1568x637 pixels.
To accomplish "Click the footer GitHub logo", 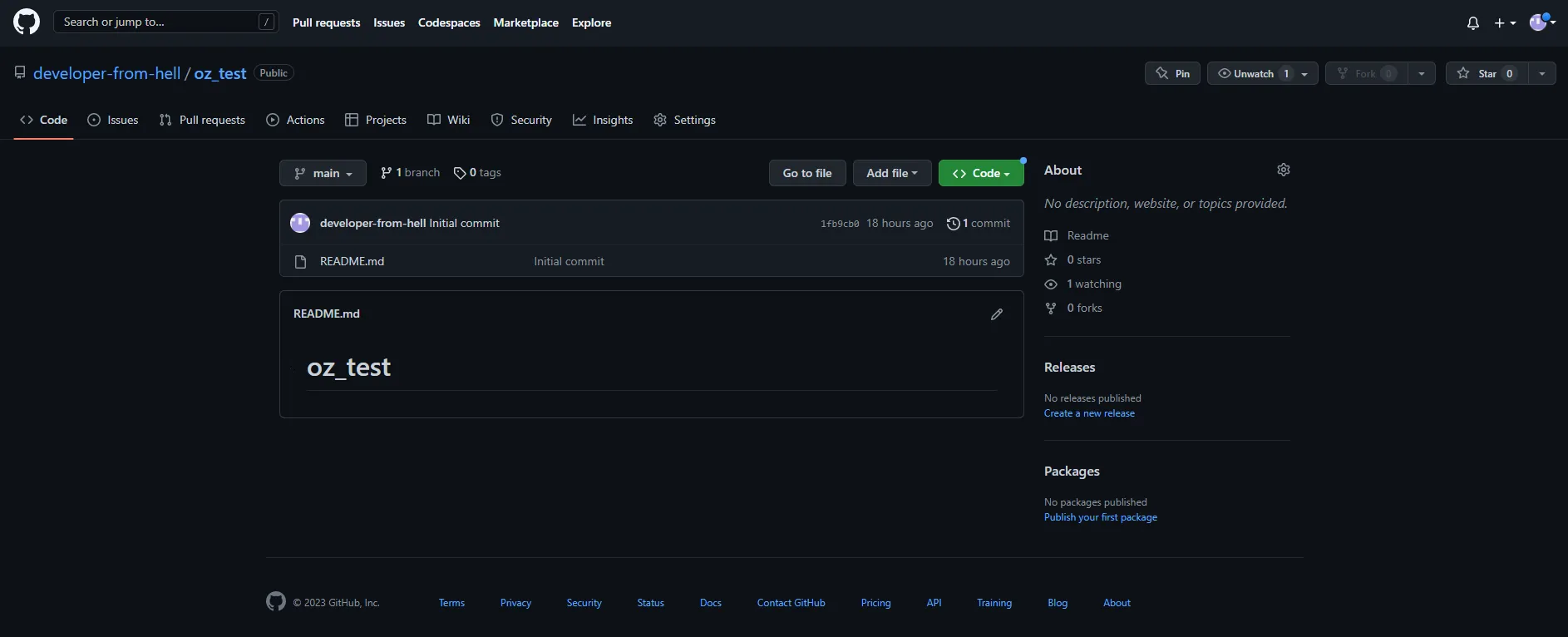I will click(x=276, y=601).
